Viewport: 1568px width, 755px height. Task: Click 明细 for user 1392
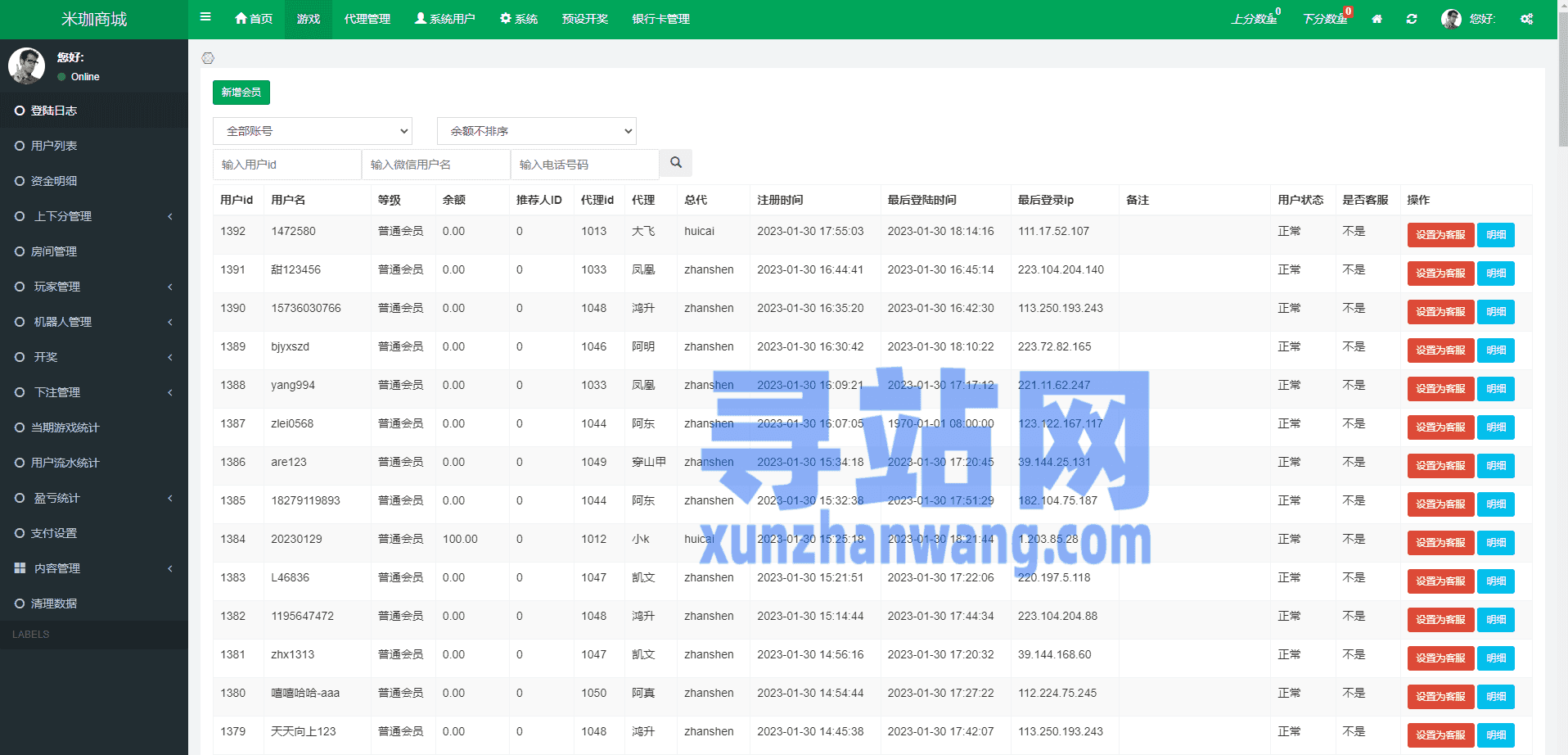(x=1496, y=235)
